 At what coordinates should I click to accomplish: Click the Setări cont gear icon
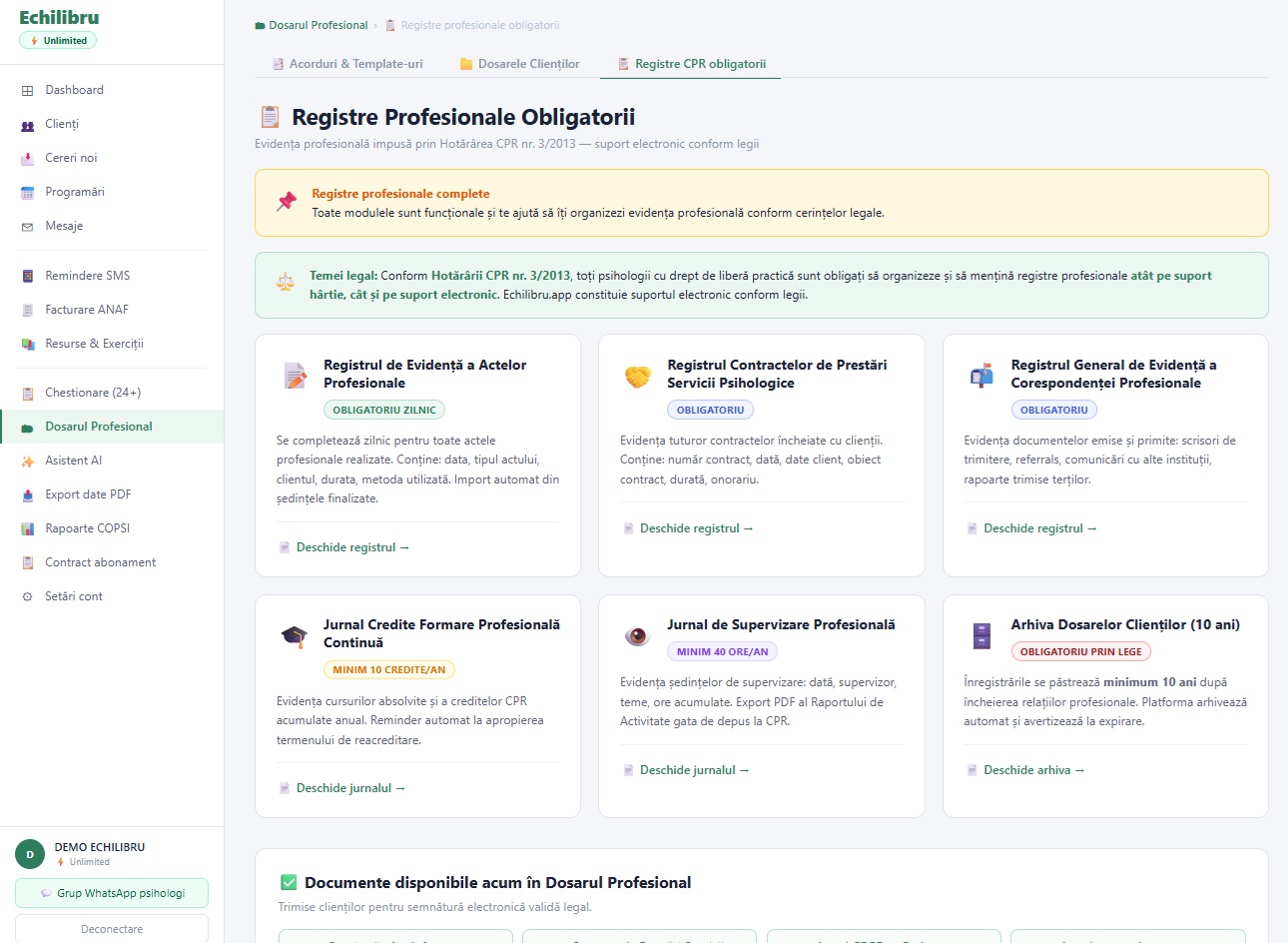28,597
